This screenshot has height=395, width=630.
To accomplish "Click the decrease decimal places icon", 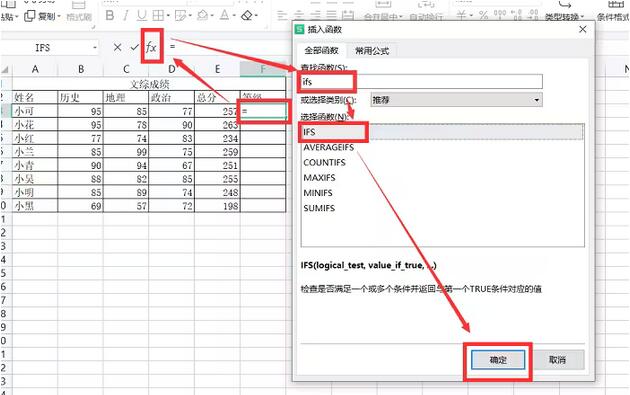I will pos(533,15).
